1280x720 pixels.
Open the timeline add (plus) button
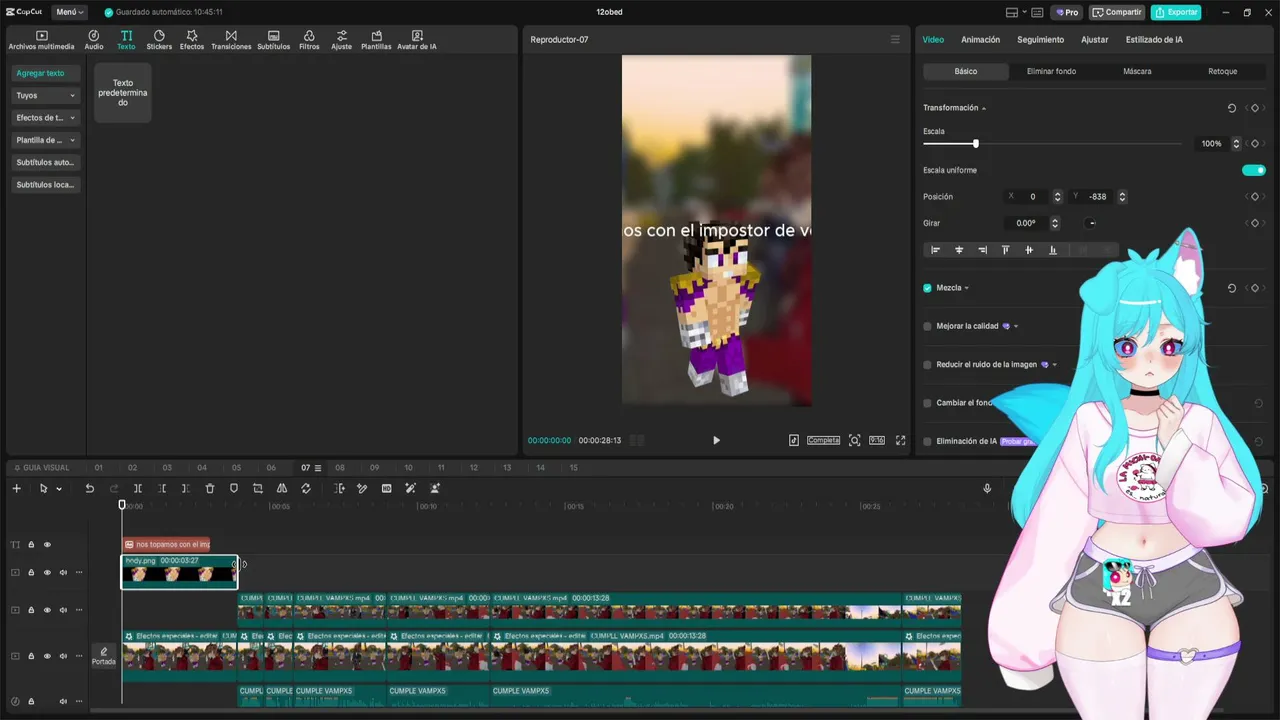[x=16, y=488]
